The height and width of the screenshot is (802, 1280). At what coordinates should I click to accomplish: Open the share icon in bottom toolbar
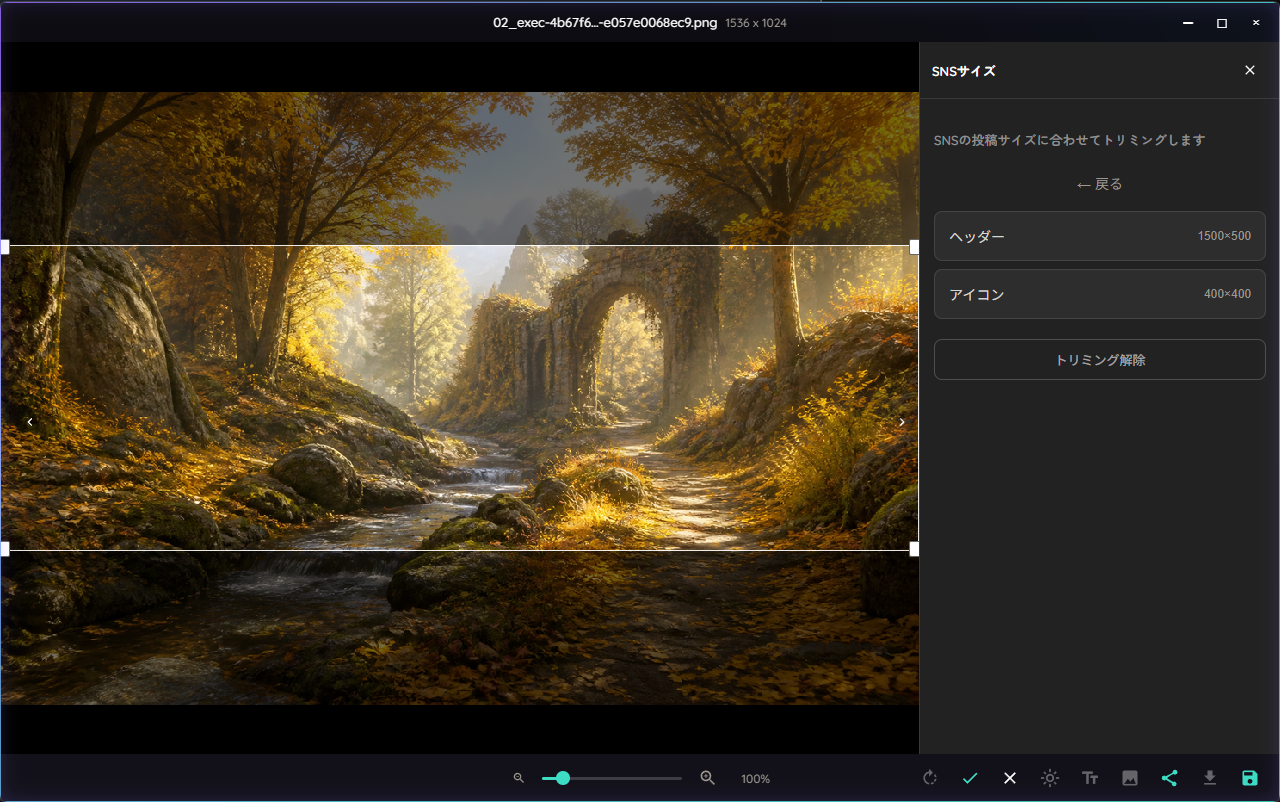1170,778
